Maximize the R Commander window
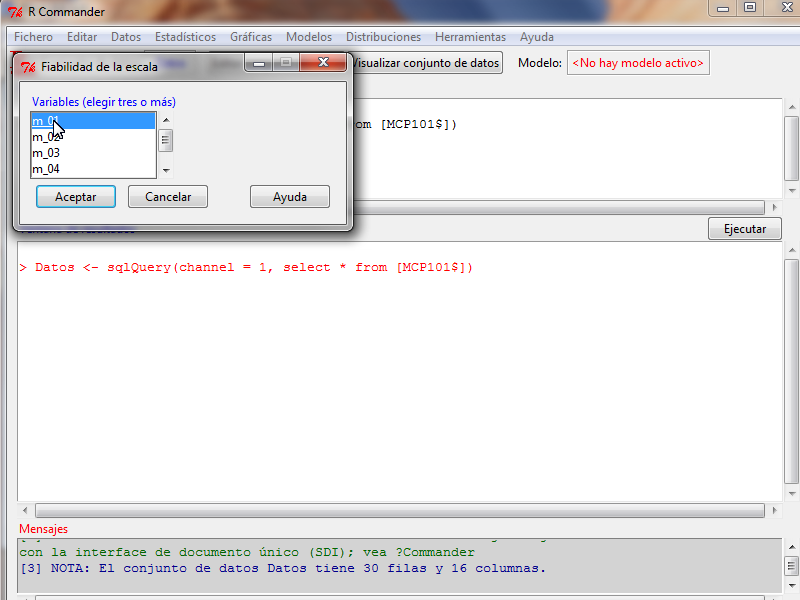 [749, 7]
